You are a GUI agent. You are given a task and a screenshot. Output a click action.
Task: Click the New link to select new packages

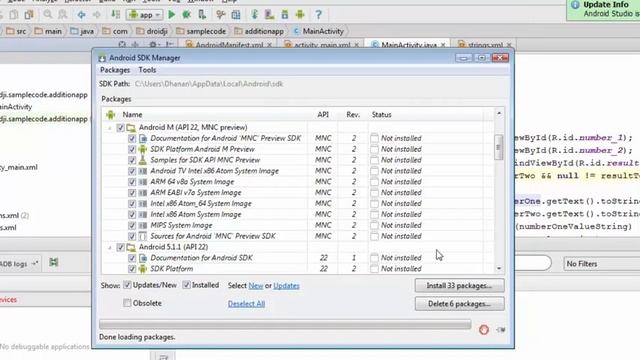coord(256,286)
